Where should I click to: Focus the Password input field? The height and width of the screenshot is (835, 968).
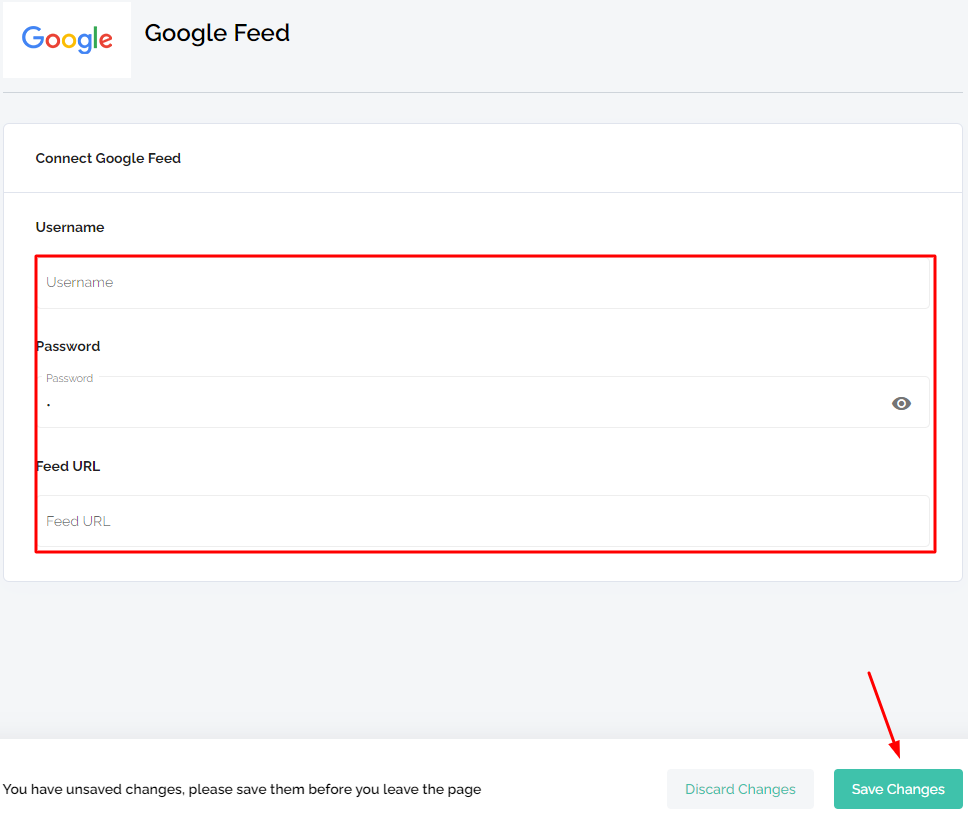coord(483,402)
